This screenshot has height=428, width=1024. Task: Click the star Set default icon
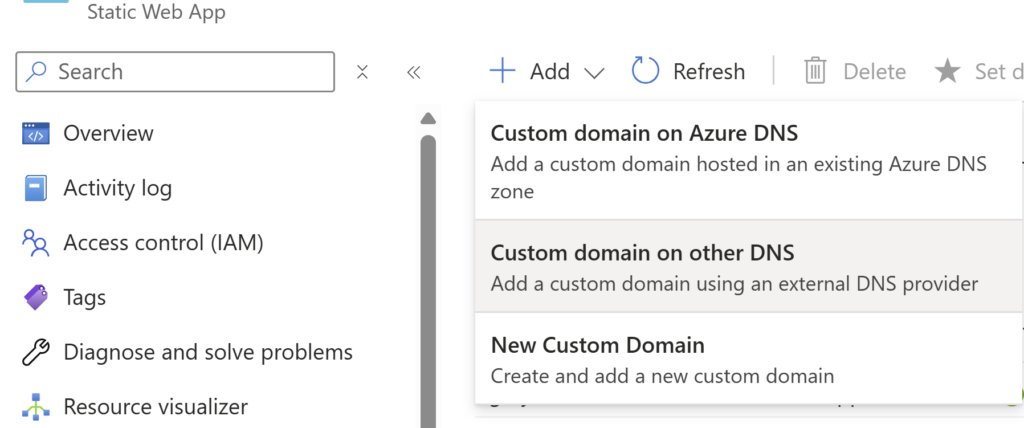(947, 71)
